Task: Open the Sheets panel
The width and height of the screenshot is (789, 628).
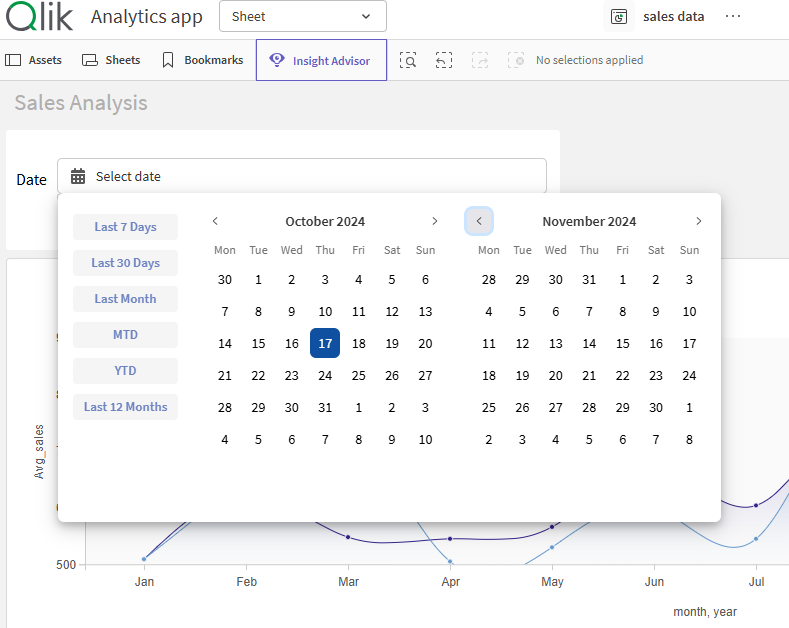Action: tap(111, 60)
